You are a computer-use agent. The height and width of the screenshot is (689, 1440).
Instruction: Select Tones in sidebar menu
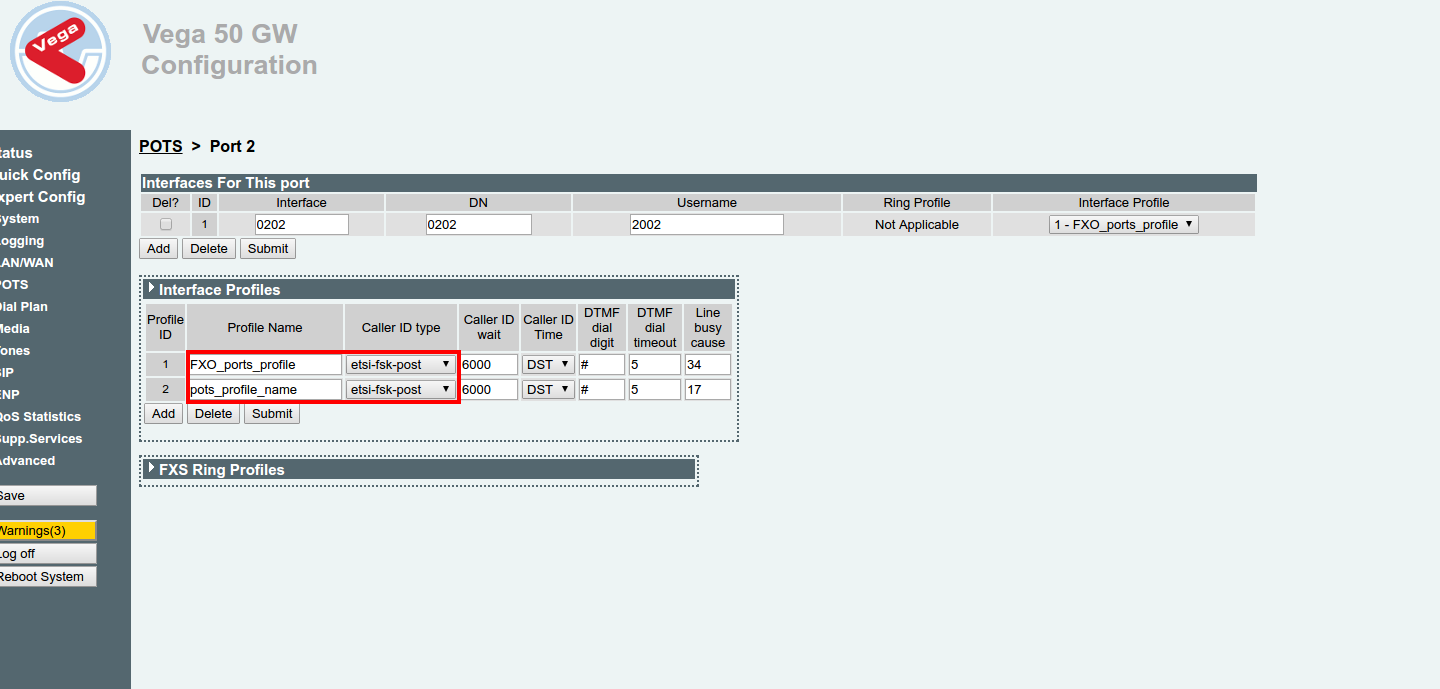tap(15, 351)
